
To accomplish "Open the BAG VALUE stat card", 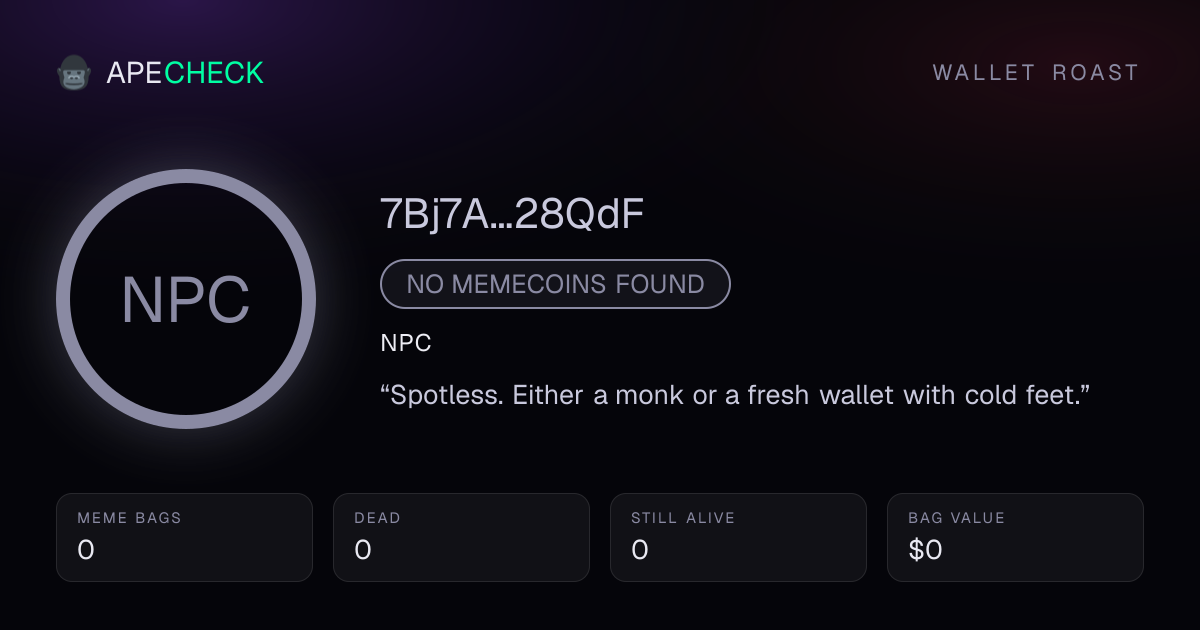I will [x=1015, y=537].
